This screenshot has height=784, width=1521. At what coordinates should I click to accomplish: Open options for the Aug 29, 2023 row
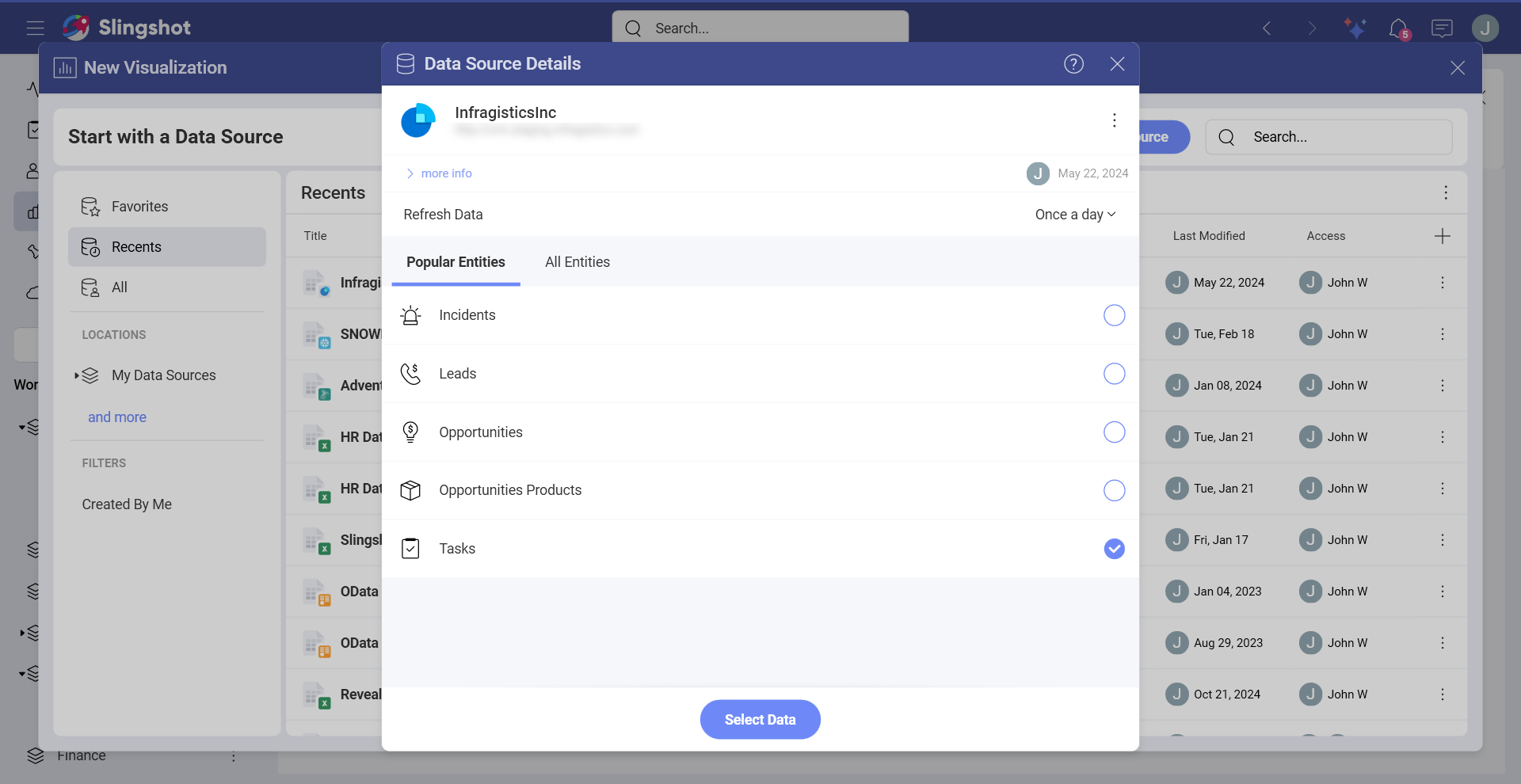coord(1443,643)
